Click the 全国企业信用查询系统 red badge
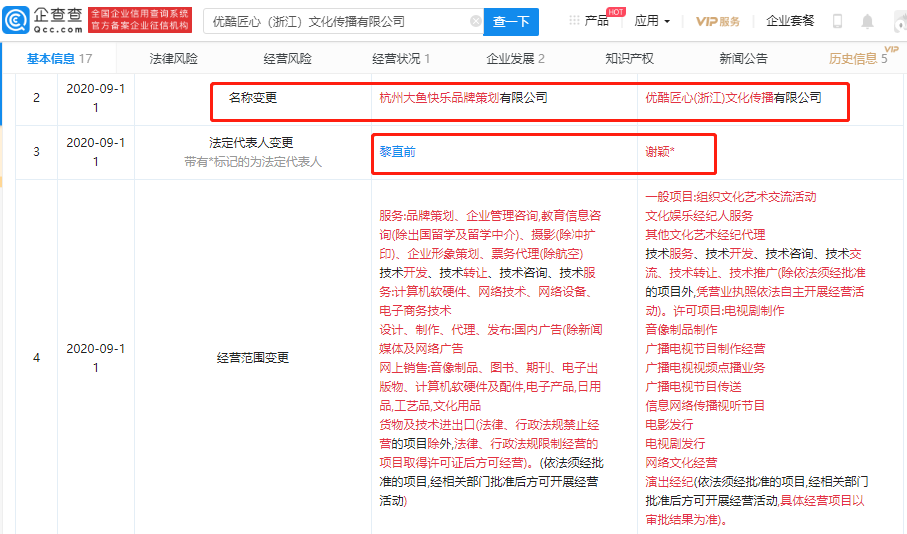907x534 pixels. coord(140,20)
